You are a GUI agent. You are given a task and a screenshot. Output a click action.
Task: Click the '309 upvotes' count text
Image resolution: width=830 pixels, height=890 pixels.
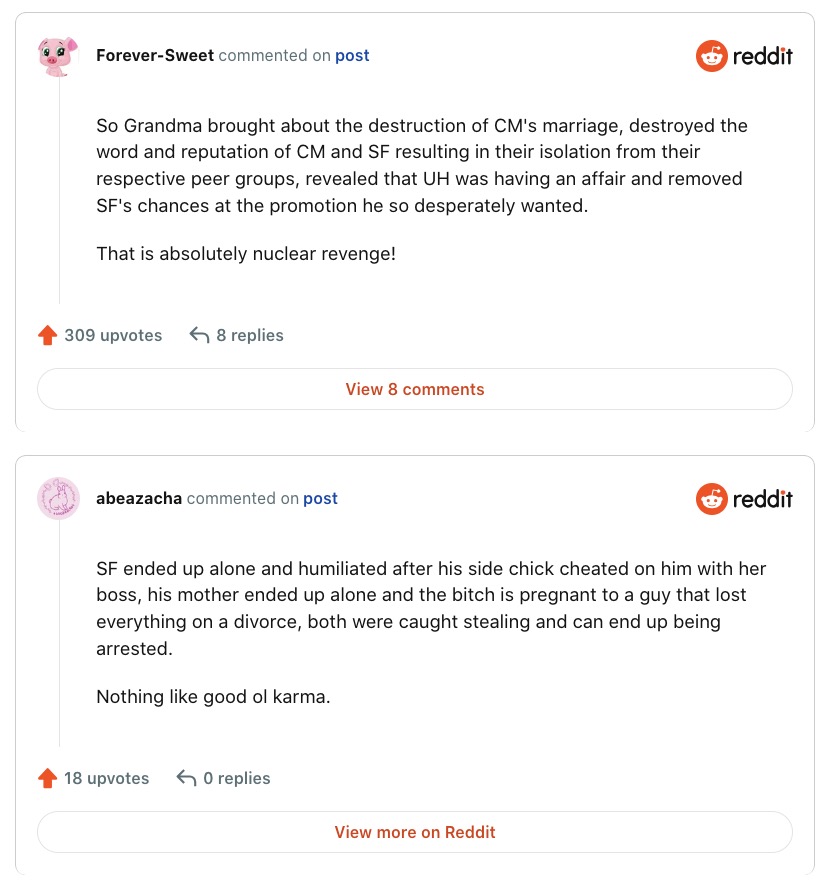coord(113,336)
